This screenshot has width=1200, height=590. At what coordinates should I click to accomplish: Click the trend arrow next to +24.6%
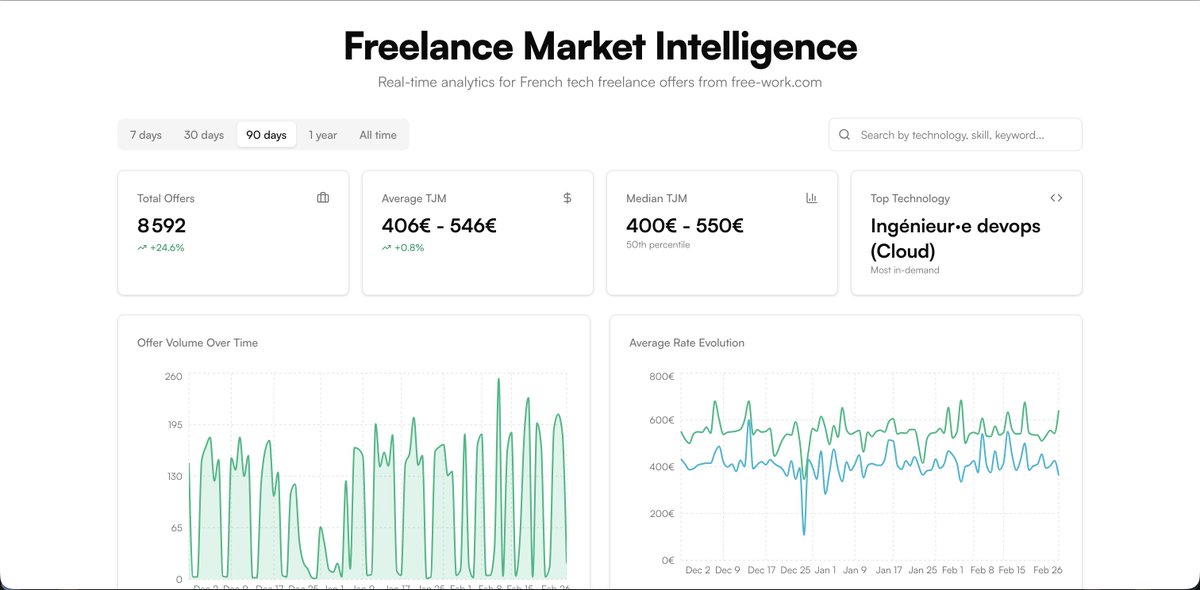[x=142, y=247]
